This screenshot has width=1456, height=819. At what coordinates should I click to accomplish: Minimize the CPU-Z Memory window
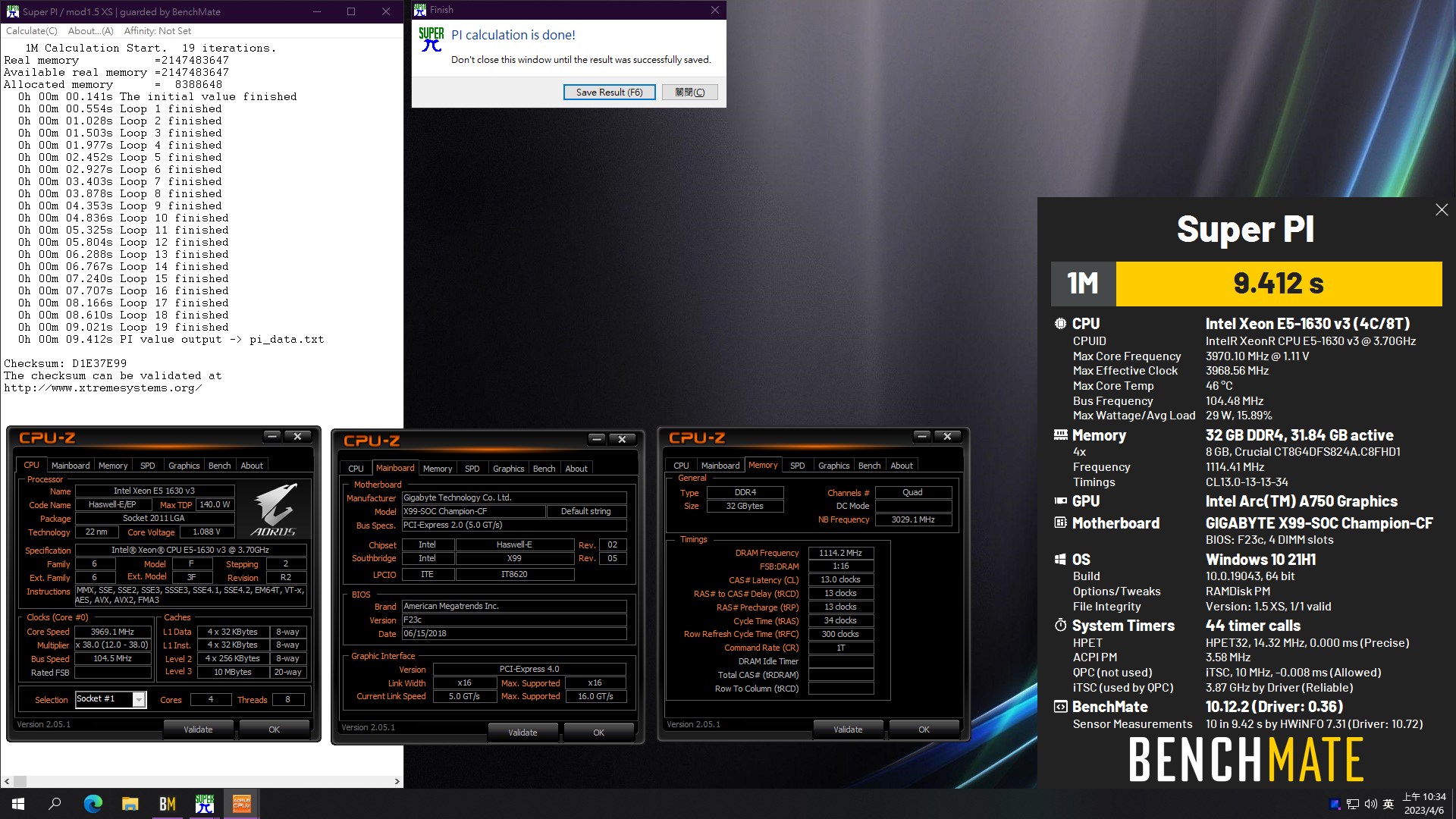[921, 436]
